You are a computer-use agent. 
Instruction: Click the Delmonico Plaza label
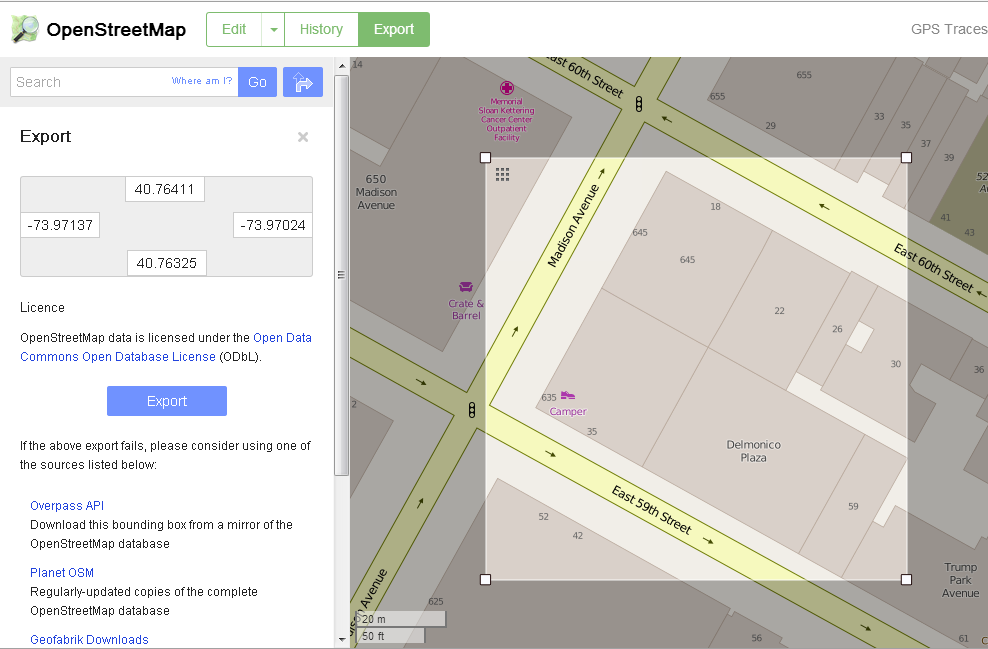[754, 451]
